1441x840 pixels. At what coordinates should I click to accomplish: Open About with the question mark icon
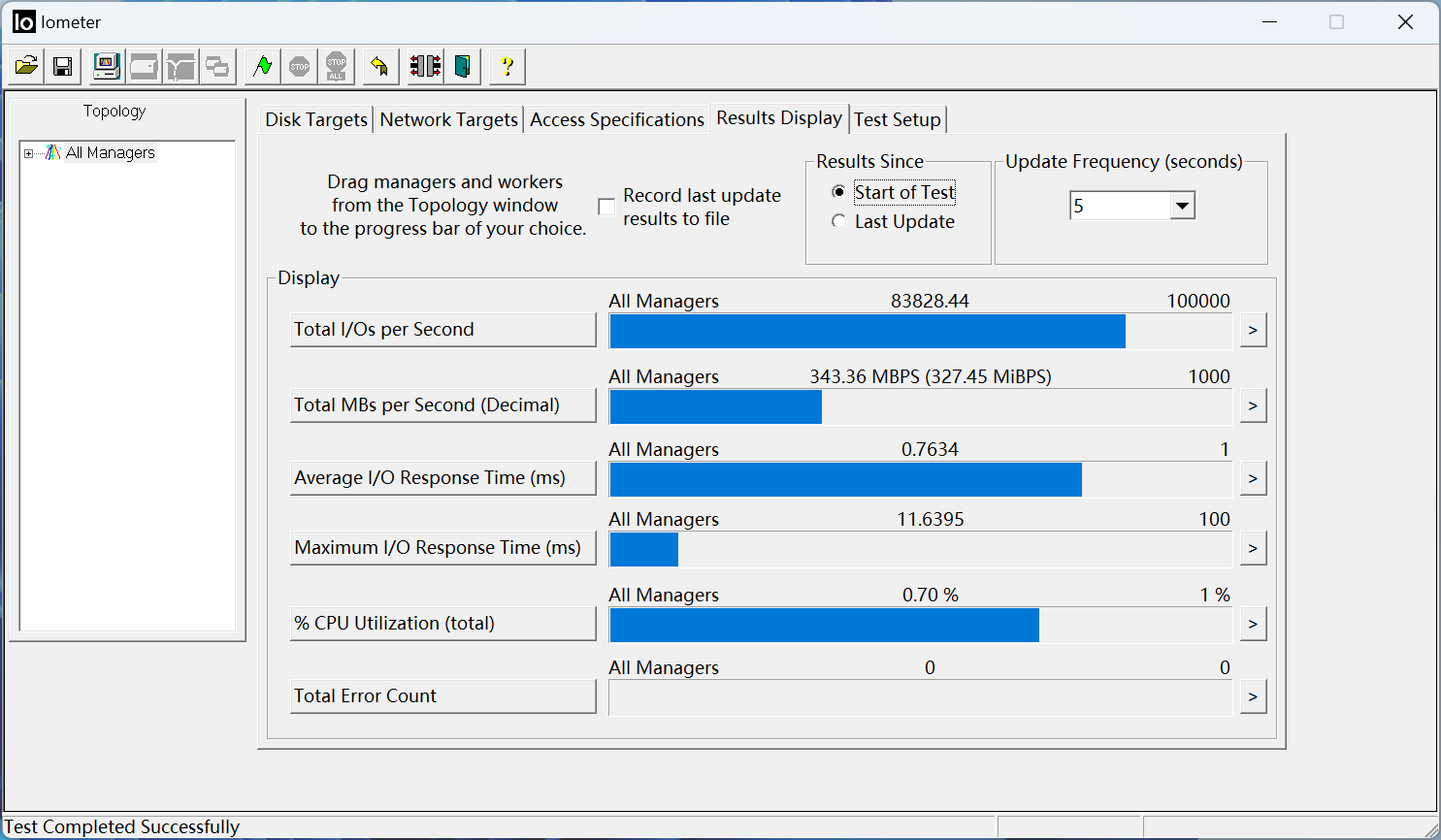[x=507, y=67]
